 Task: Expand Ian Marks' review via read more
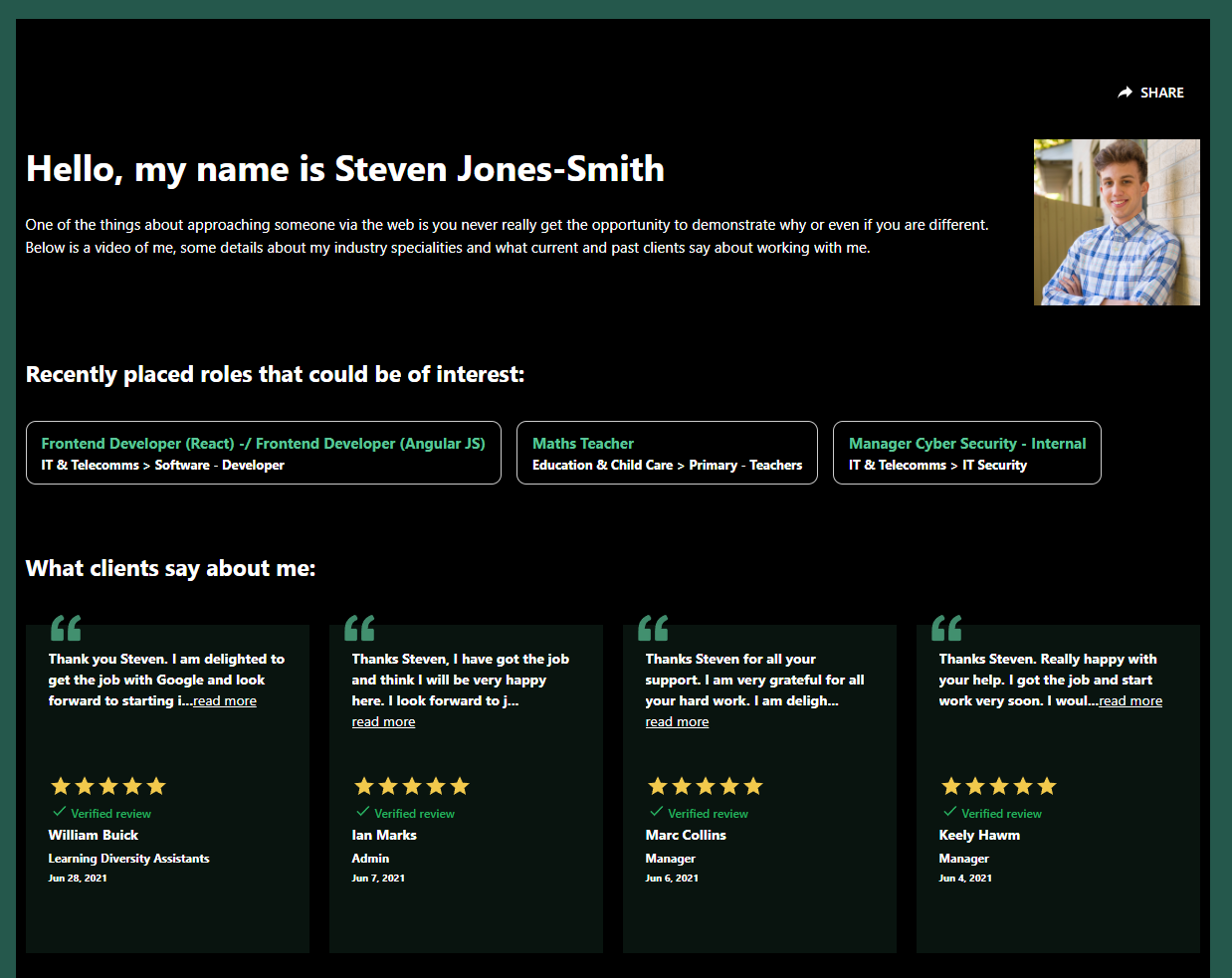[x=383, y=722]
